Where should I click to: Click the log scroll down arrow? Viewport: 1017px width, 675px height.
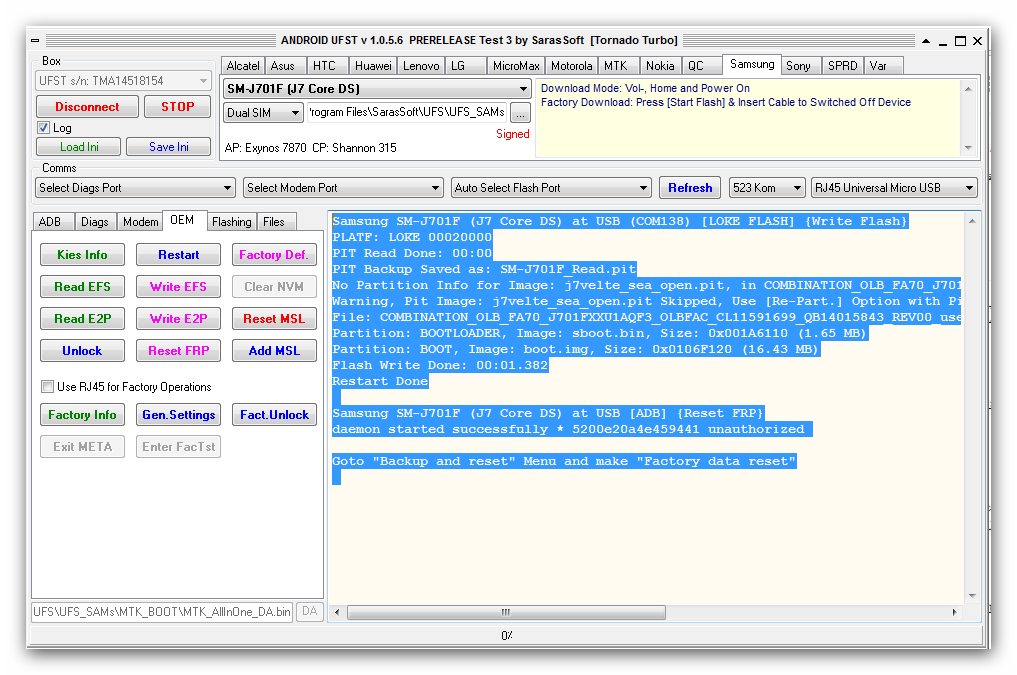coord(972,595)
